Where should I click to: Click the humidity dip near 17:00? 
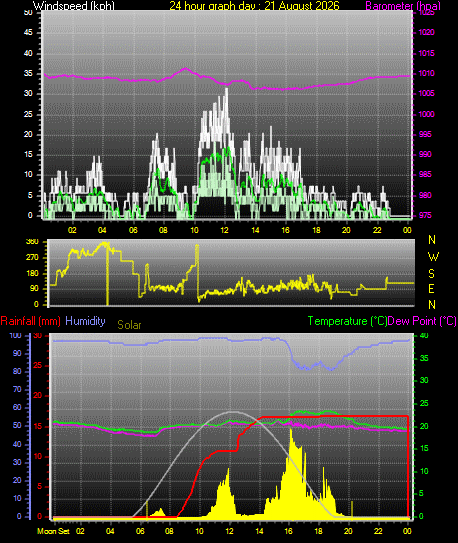click(307, 368)
